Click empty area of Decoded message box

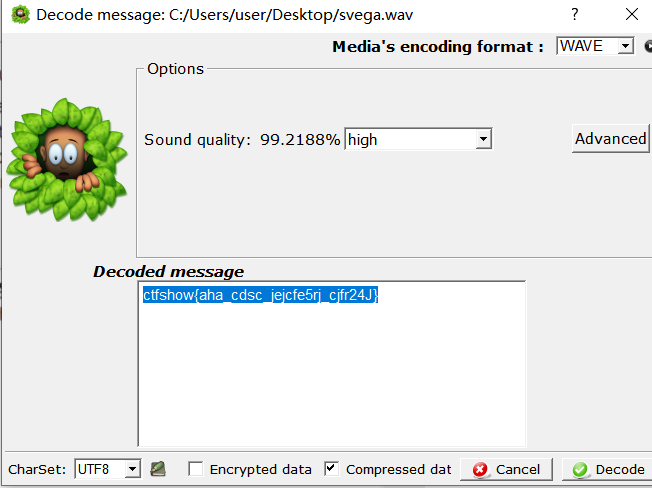click(331, 374)
